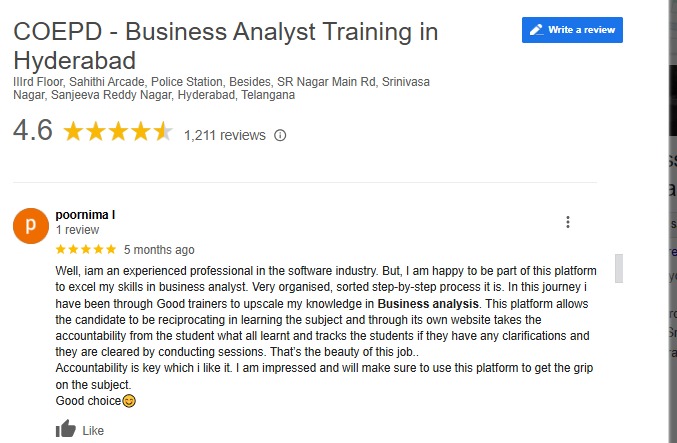Click the five-star rating on poornima's review

click(85, 250)
